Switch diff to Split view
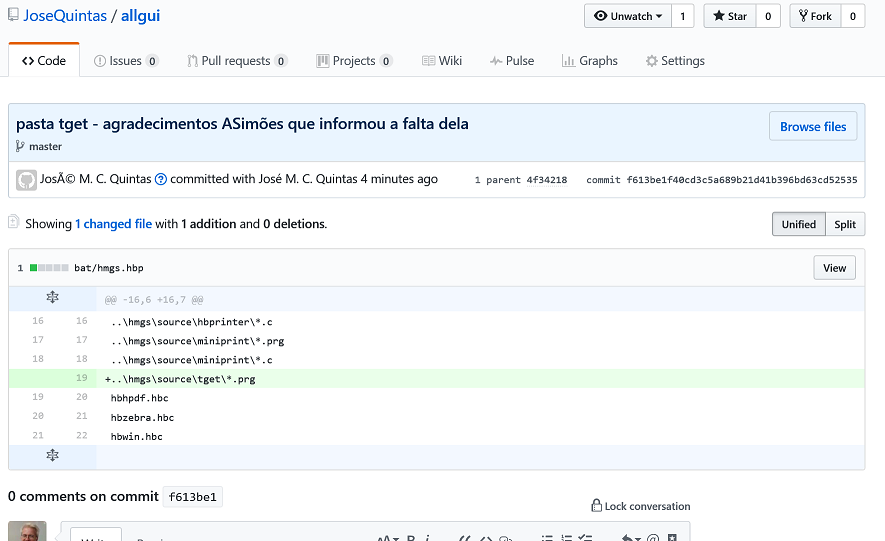The height and width of the screenshot is (541, 885). 845,224
